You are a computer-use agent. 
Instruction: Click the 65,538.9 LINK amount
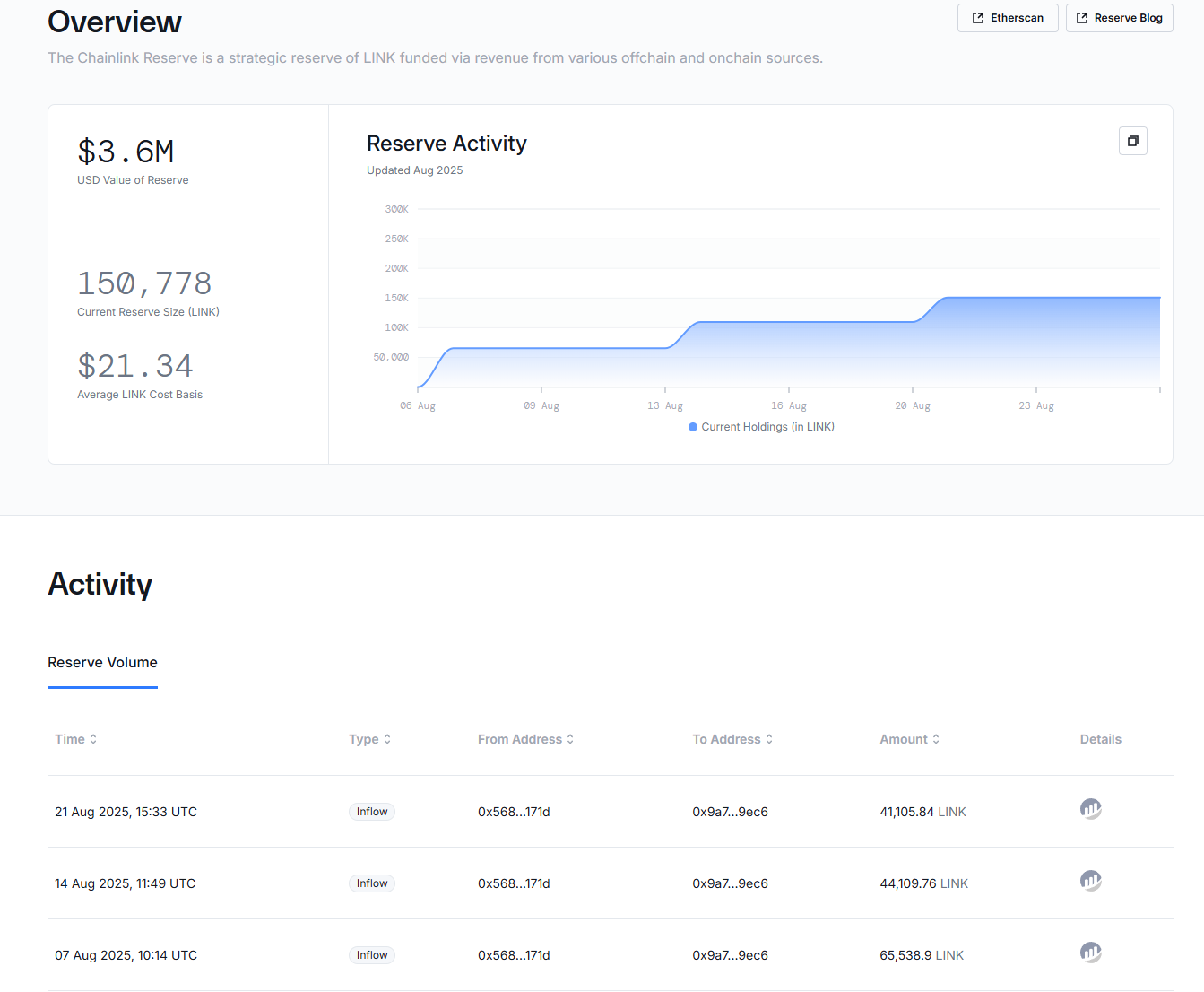tap(922, 955)
